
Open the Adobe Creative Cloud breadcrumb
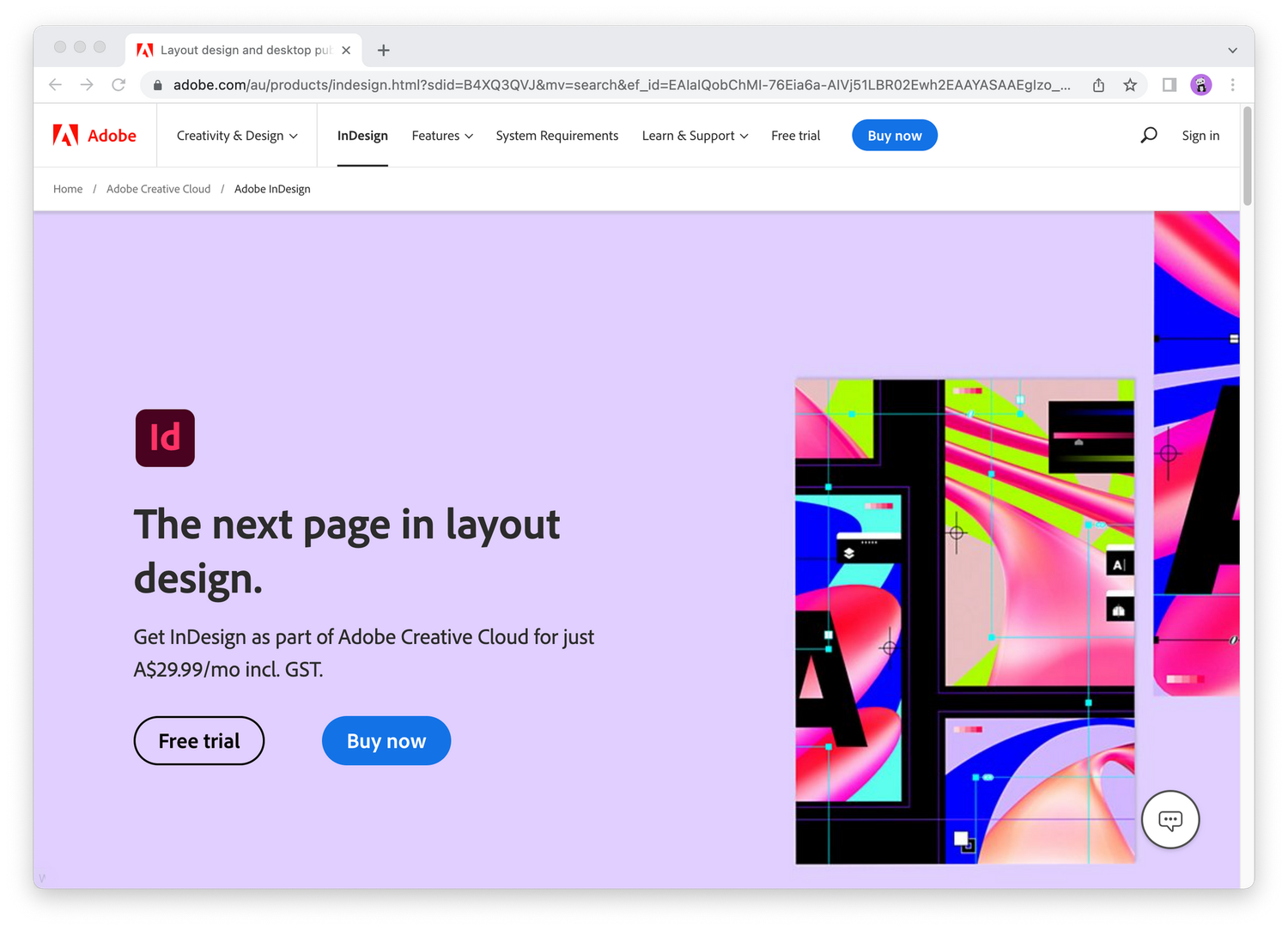coord(158,189)
